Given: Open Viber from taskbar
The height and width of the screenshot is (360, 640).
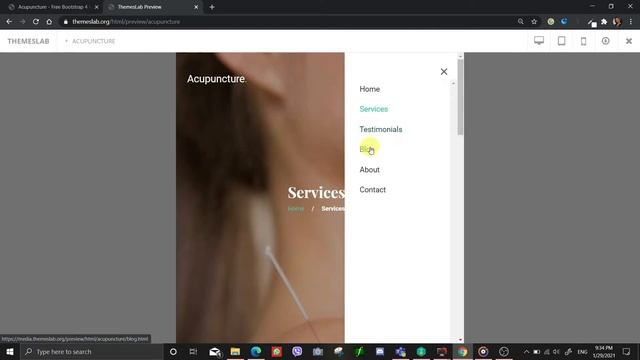Looking at the screenshot, I should tap(297, 351).
